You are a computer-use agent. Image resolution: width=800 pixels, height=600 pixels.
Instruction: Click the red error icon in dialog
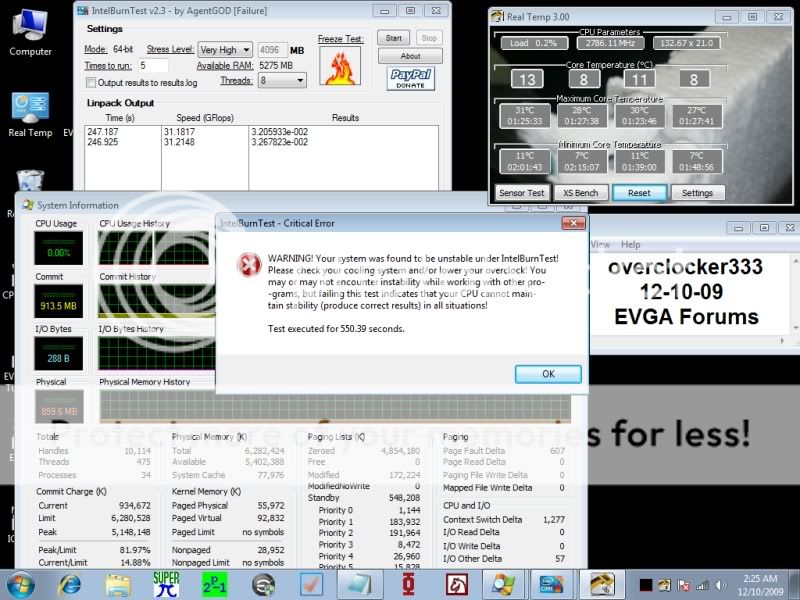coord(246,264)
